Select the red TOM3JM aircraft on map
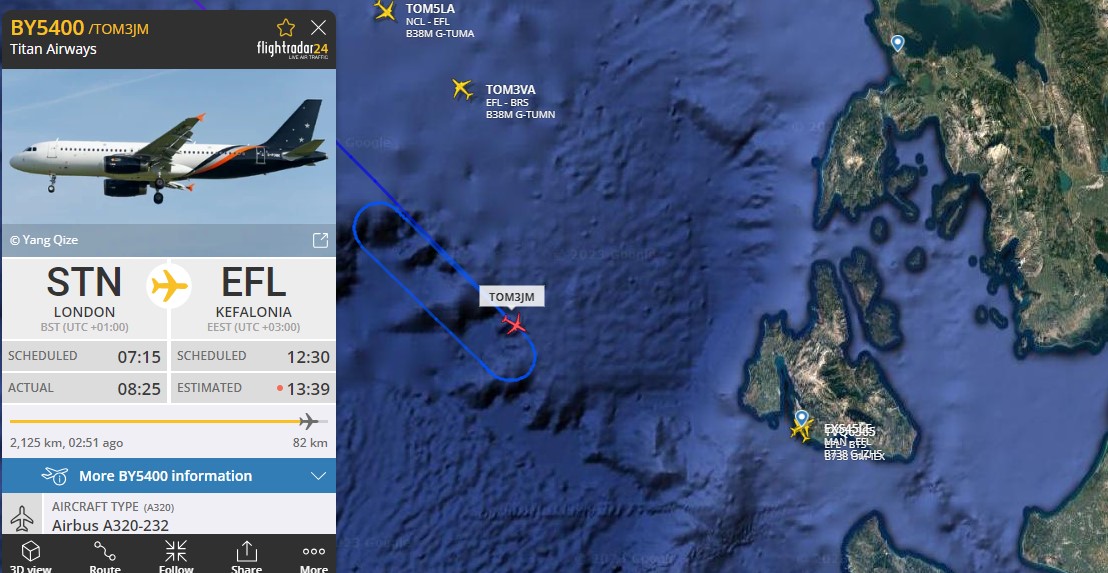This screenshot has width=1108, height=573. (x=514, y=324)
